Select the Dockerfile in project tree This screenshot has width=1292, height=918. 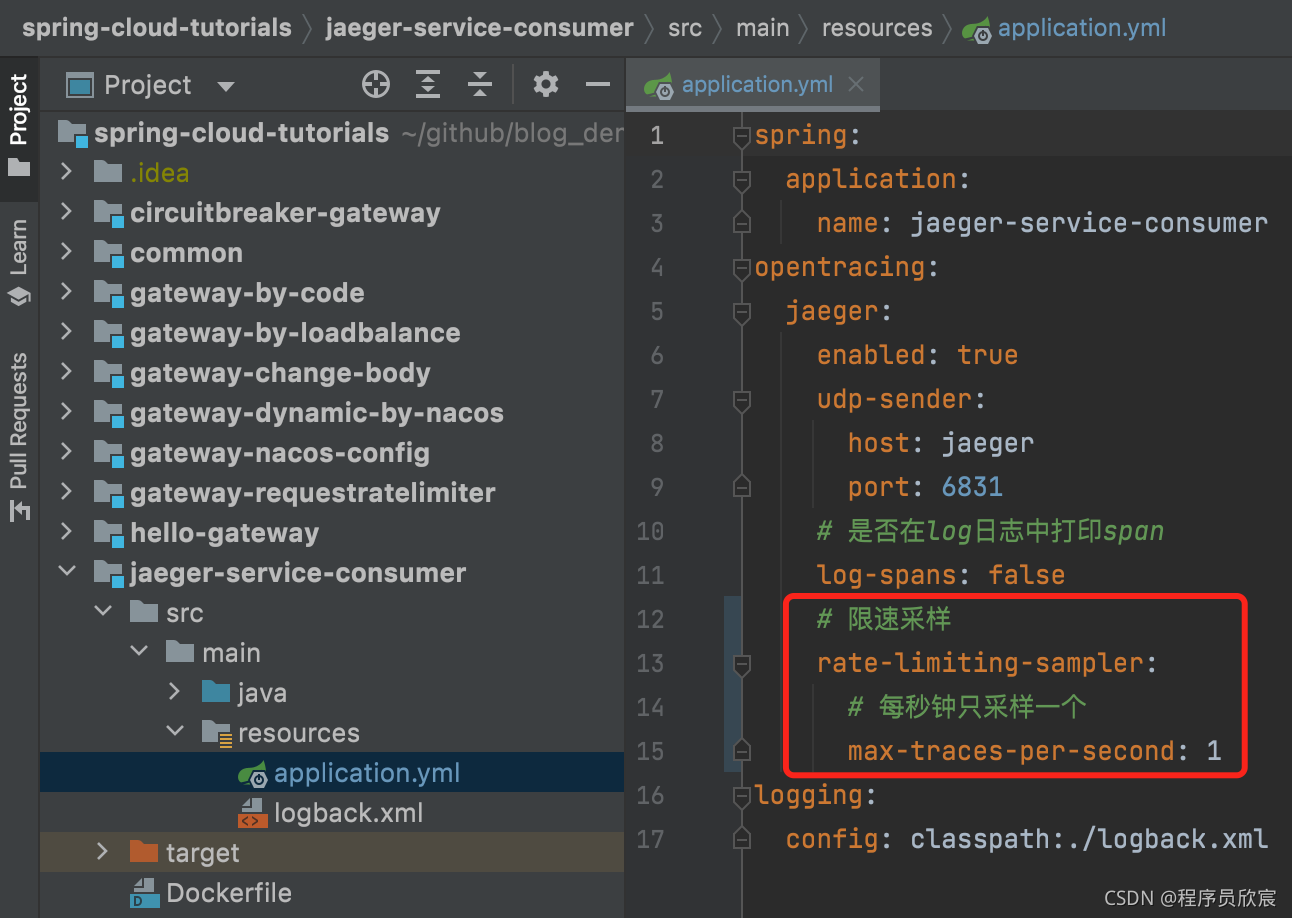coord(229,892)
